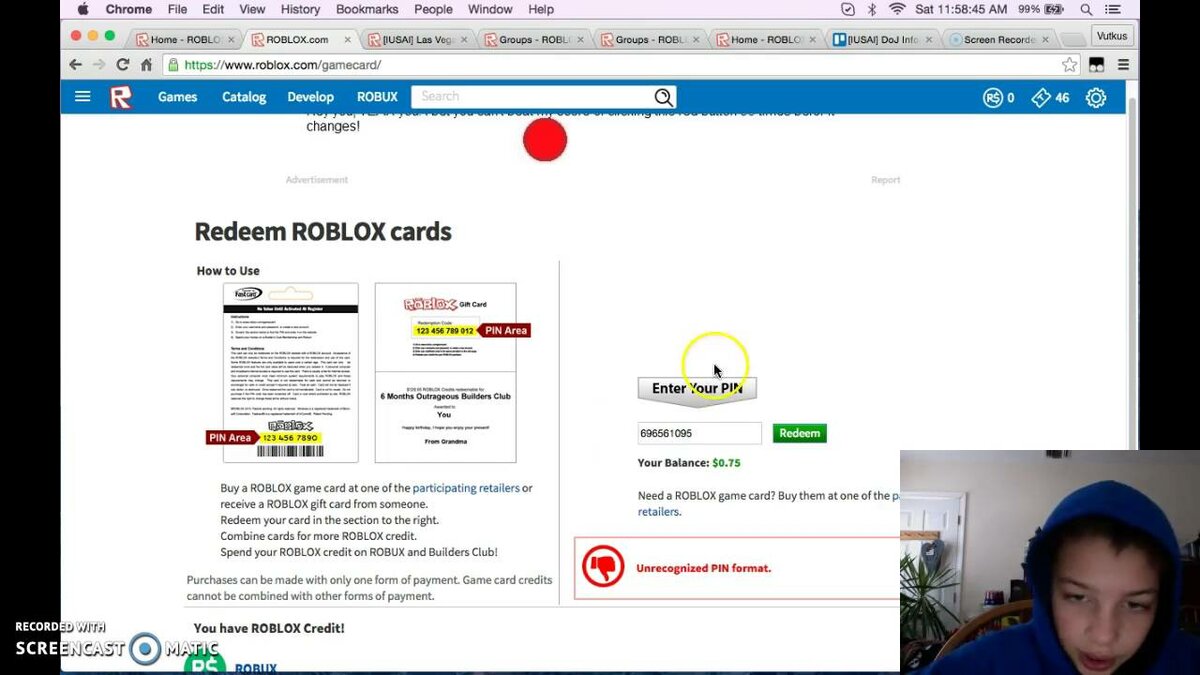Open the Edit menu

[213, 9]
